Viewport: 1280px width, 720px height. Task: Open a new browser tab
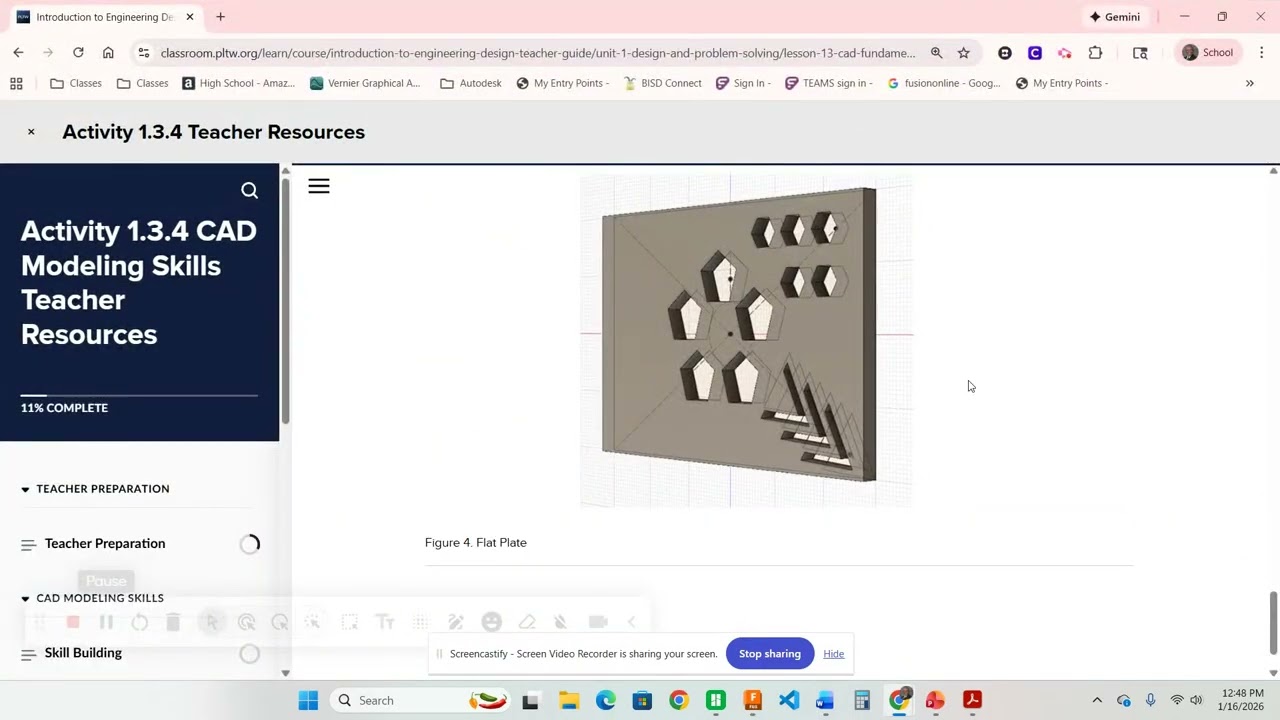(220, 17)
